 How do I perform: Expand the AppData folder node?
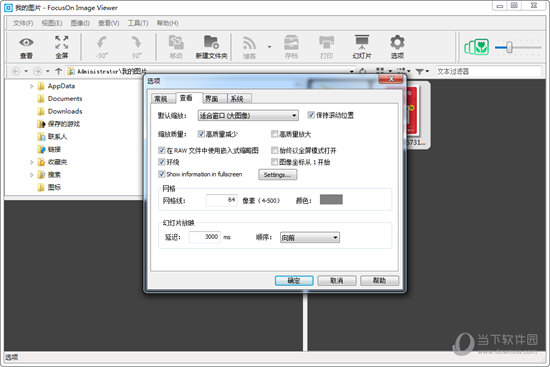pyautogui.click(x=32, y=86)
